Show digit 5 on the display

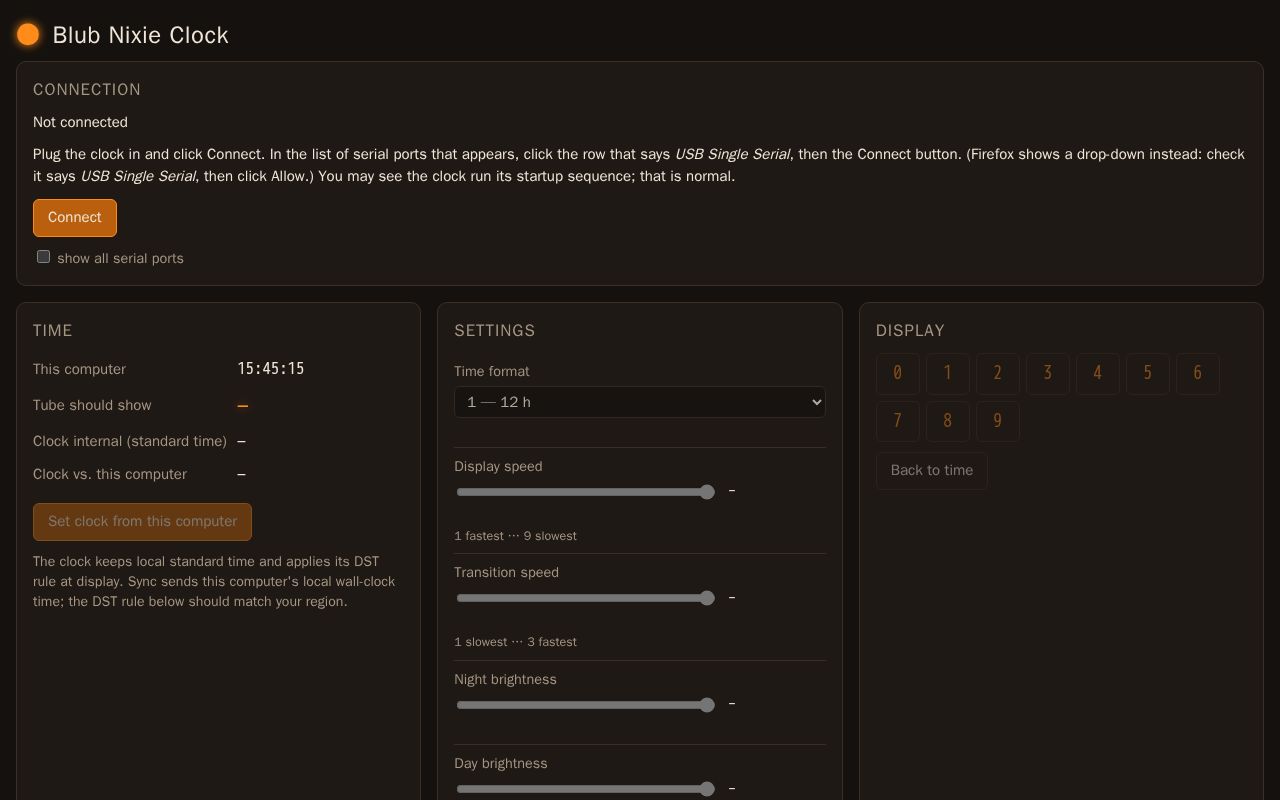coord(1148,374)
